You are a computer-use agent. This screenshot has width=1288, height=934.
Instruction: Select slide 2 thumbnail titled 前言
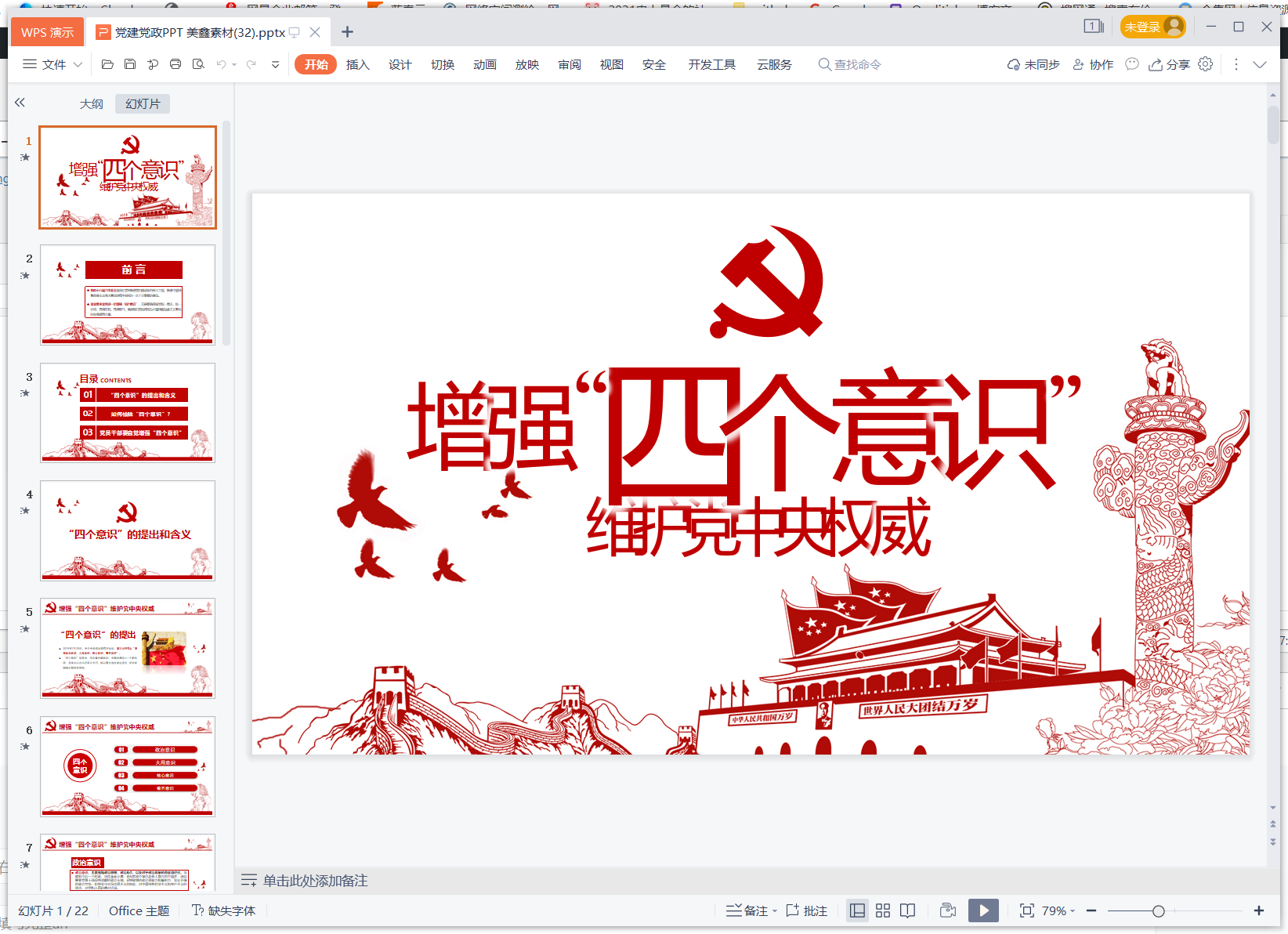pyautogui.click(x=128, y=295)
